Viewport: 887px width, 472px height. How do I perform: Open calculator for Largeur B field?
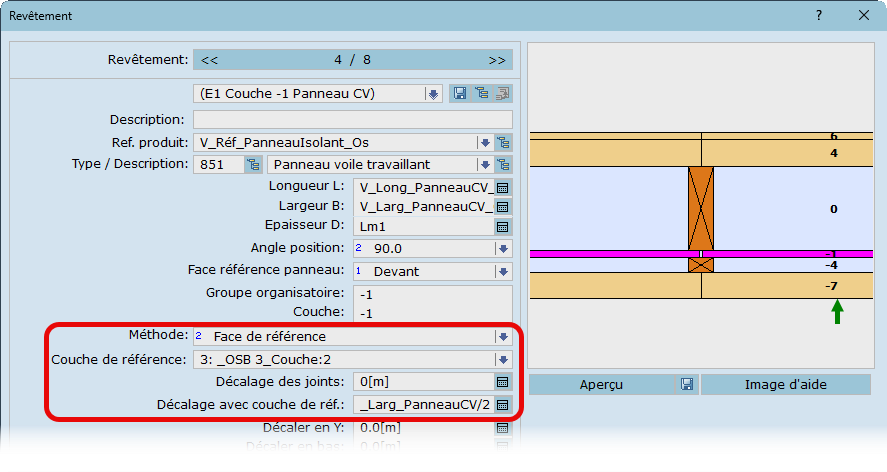pyautogui.click(x=503, y=207)
